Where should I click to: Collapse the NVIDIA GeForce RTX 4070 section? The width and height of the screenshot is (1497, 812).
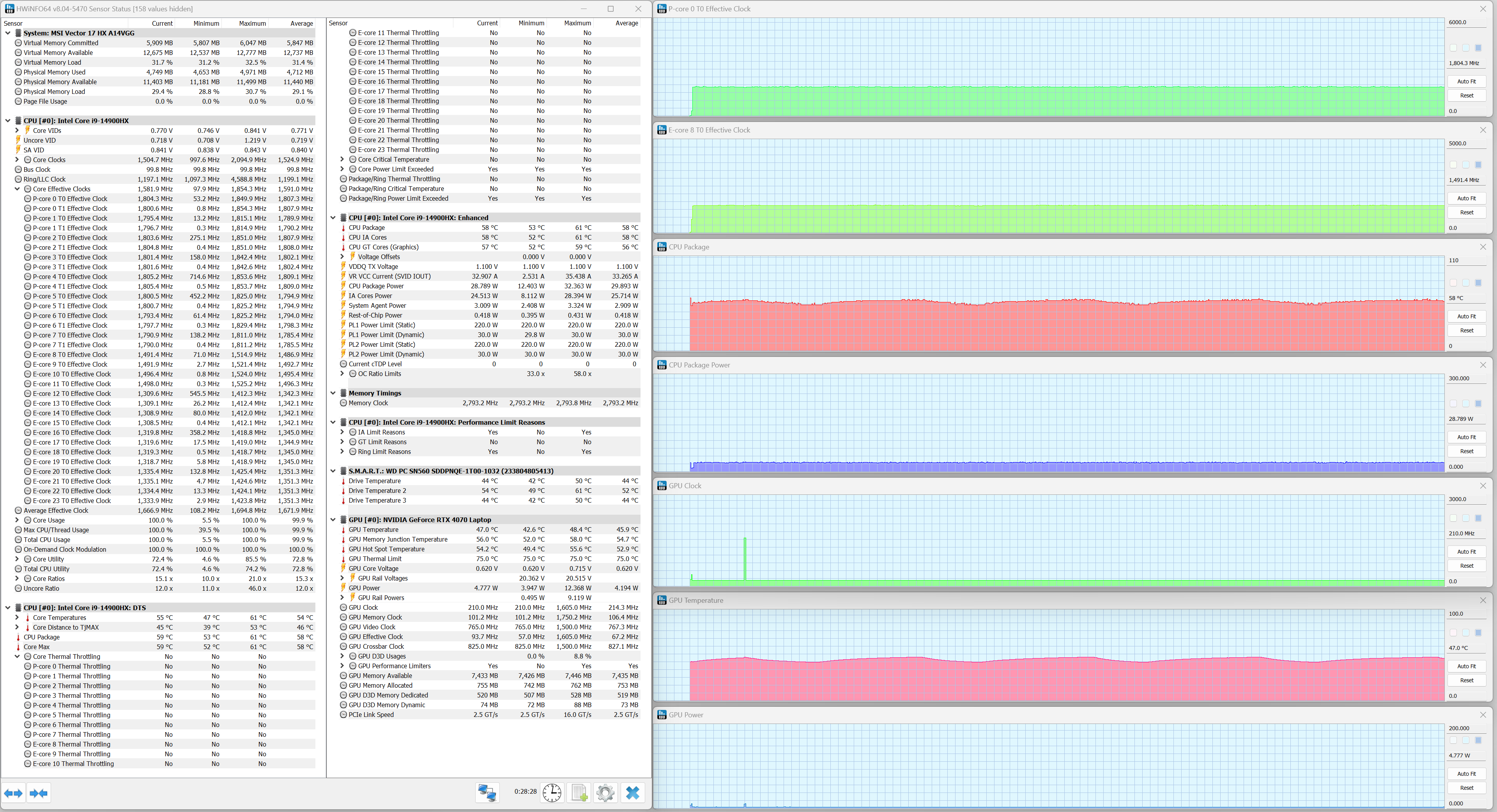333,520
